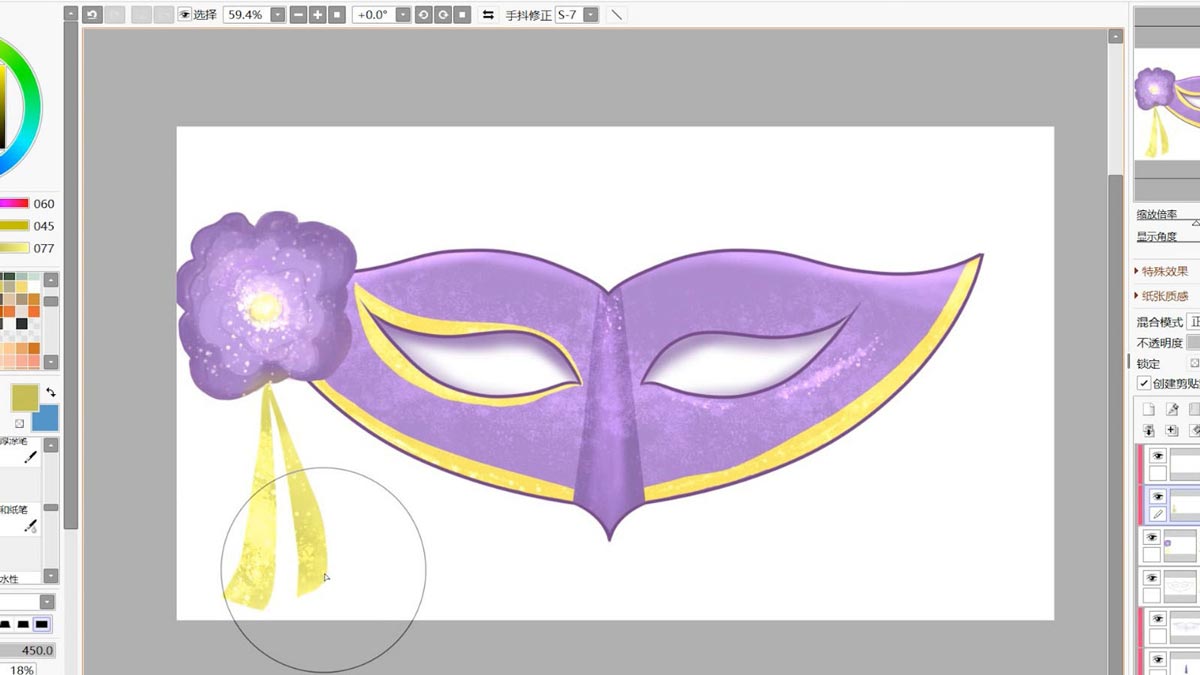Select the olive-yellow foreground color swatch
The height and width of the screenshot is (675, 1200).
(x=25, y=397)
